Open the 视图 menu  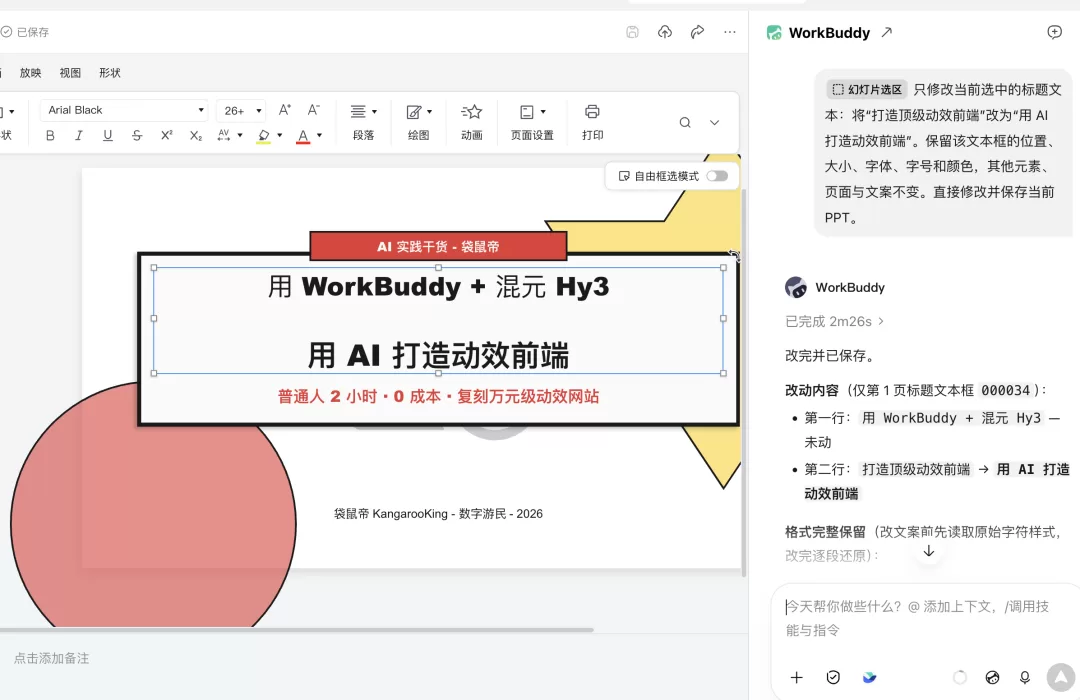pyautogui.click(x=70, y=73)
